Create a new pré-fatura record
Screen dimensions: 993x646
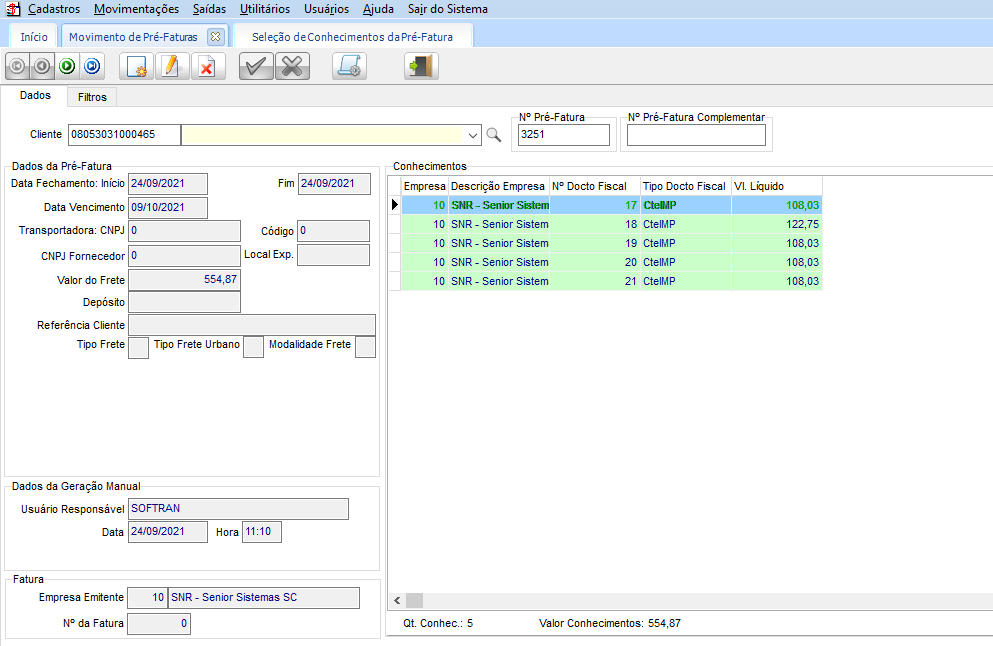(x=136, y=67)
